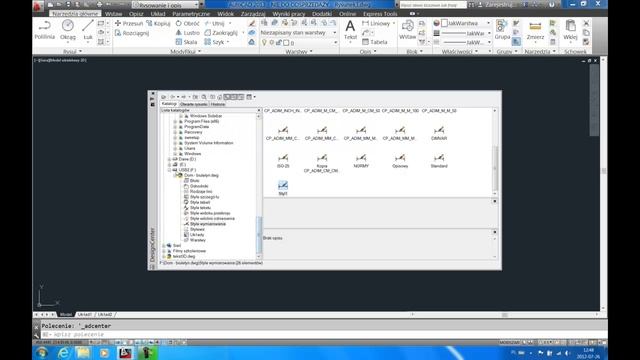Click the Przesuń move tool
This screenshot has width=640, height=360.
coord(129,23)
